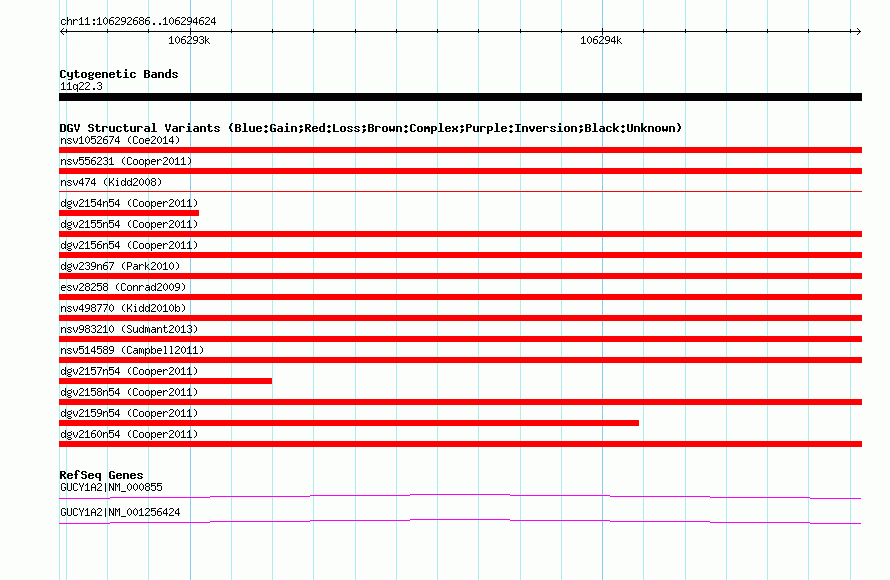Click the red bar under dgv2160n54
890x580 pixels.
[460, 444]
